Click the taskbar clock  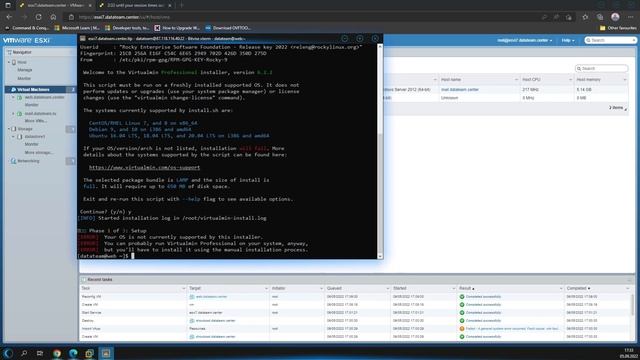click(628, 353)
